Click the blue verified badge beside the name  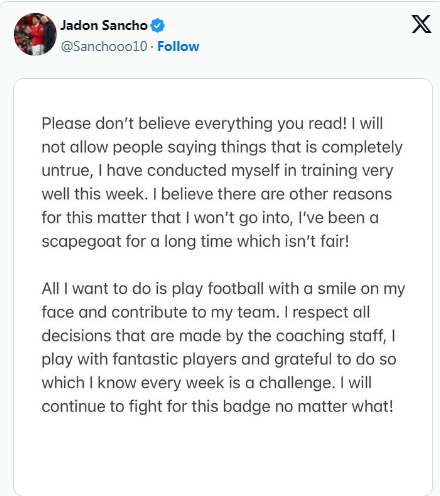point(157,26)
